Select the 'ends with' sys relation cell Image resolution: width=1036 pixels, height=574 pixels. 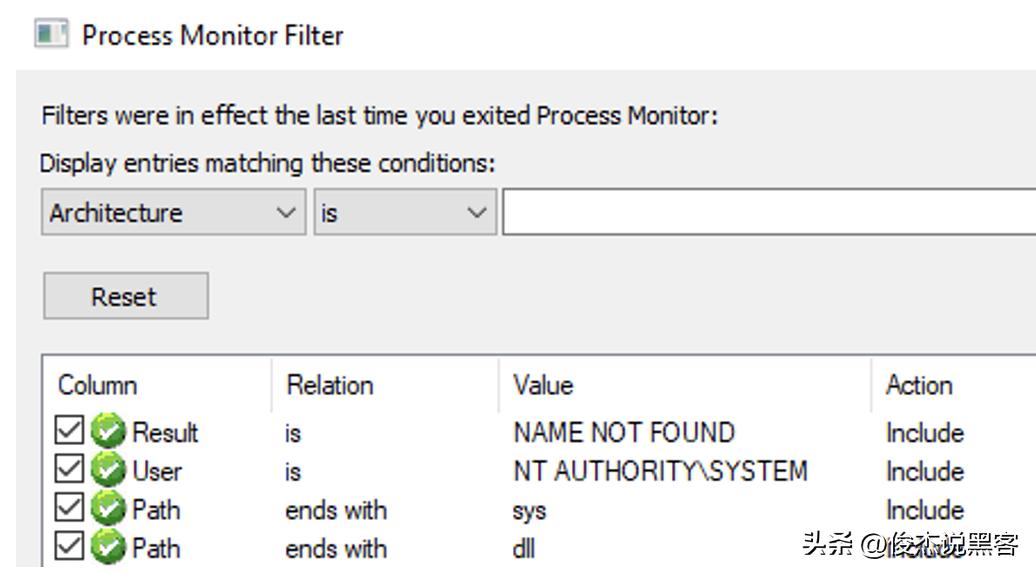pyautogui.click(x=336, y=509)
